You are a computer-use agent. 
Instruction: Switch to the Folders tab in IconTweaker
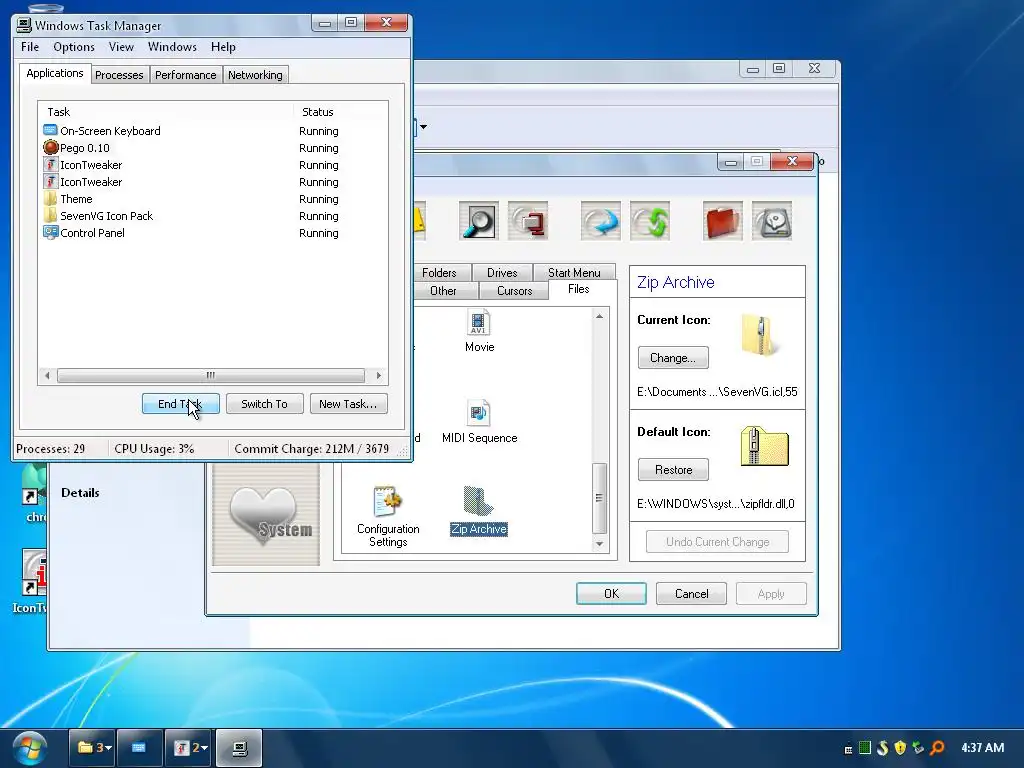[x=439, y=272]
